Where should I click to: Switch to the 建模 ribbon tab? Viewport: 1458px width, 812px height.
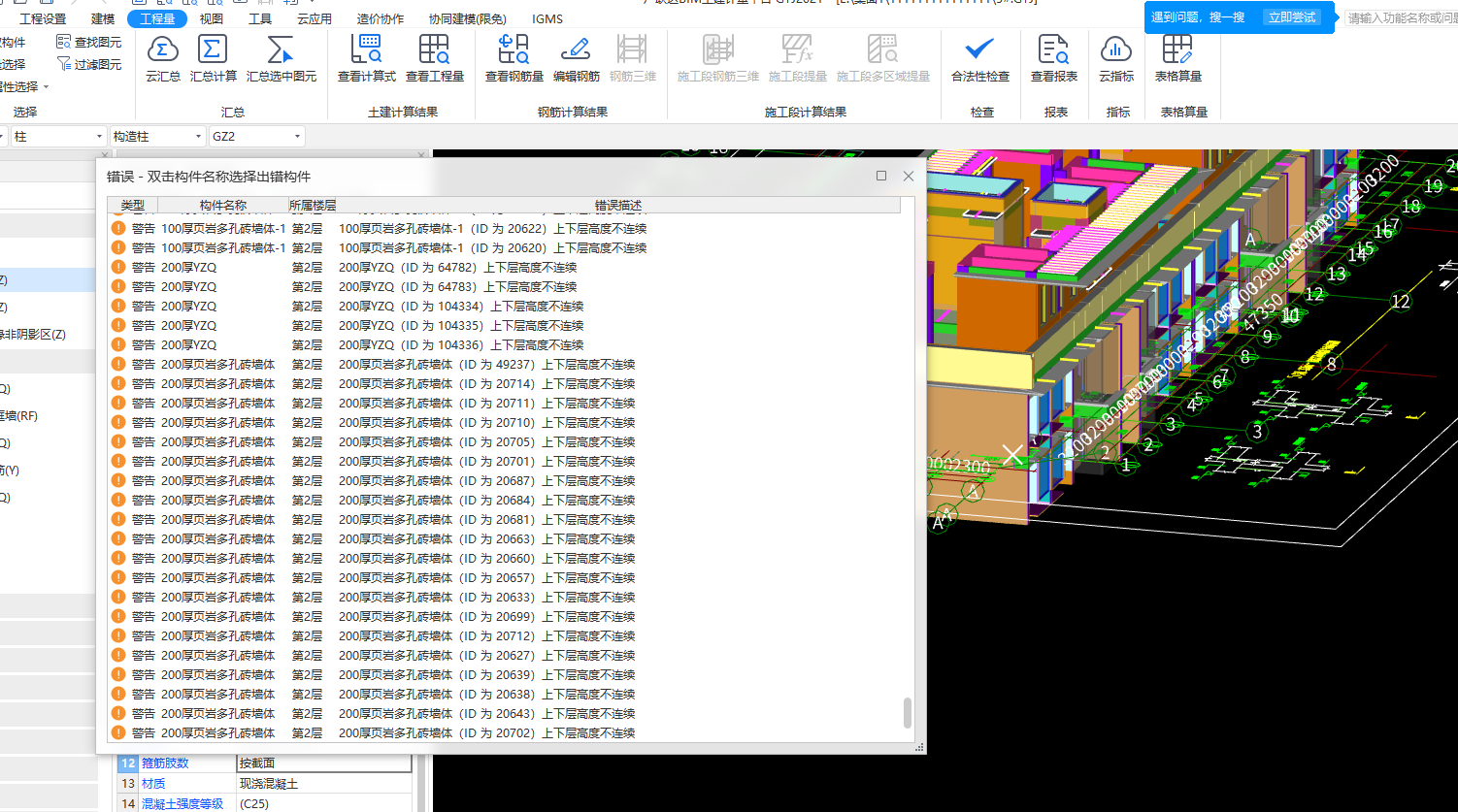point(102,18)
